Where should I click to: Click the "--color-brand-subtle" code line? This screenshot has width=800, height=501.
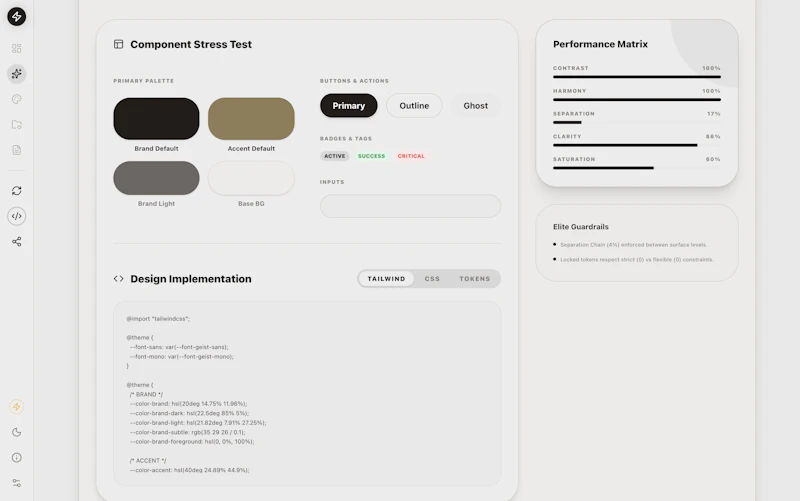(187, 432)
